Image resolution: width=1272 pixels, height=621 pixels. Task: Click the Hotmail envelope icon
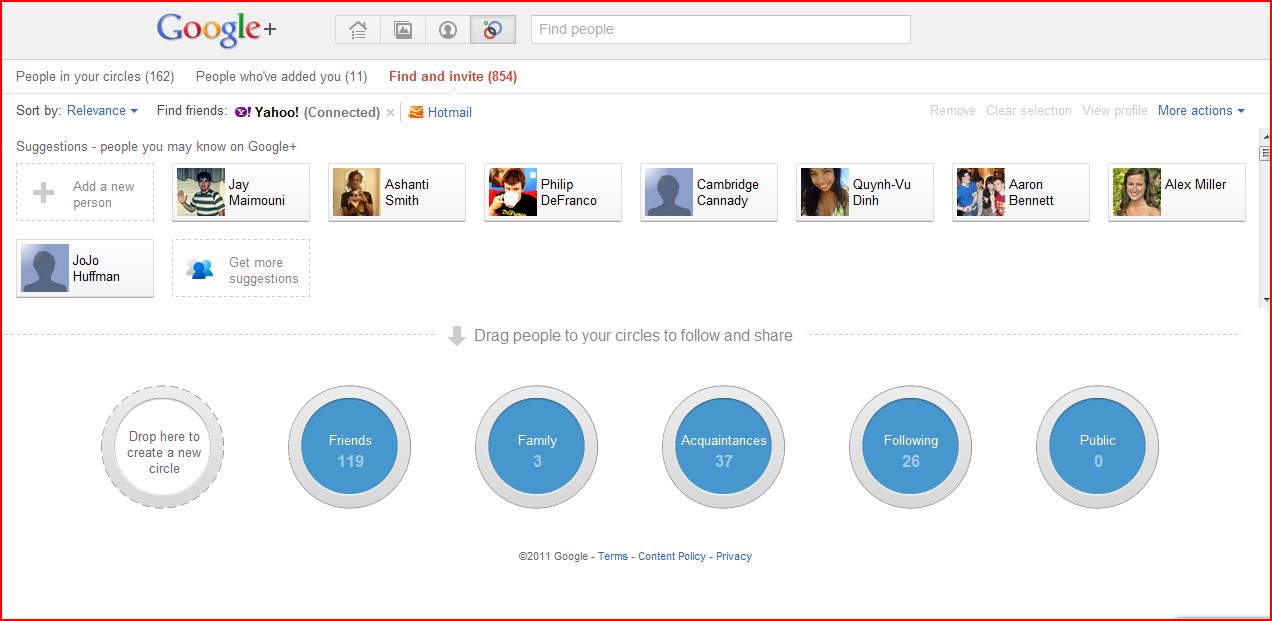[416, 112]
